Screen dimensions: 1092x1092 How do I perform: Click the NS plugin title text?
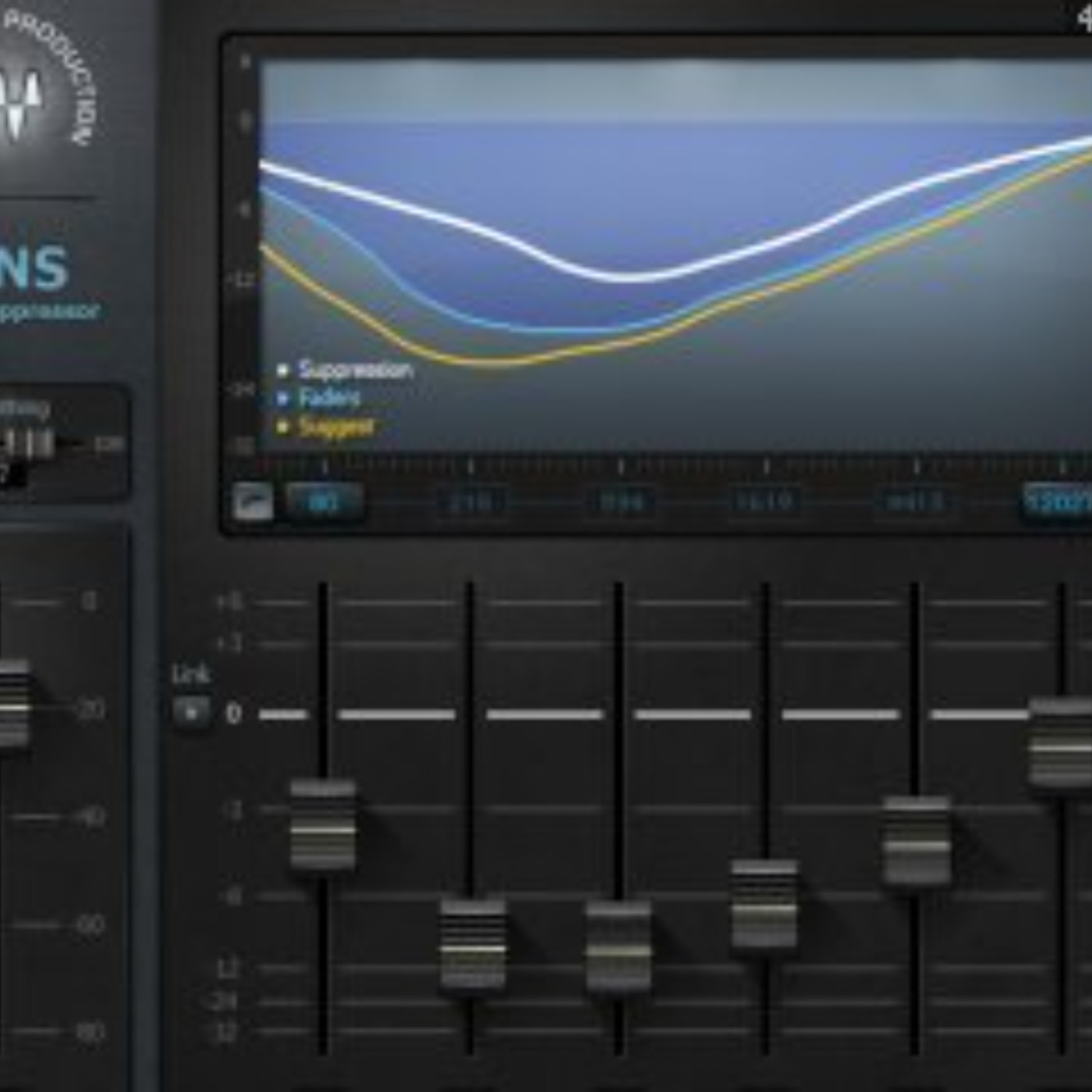(x=35, y=268)
